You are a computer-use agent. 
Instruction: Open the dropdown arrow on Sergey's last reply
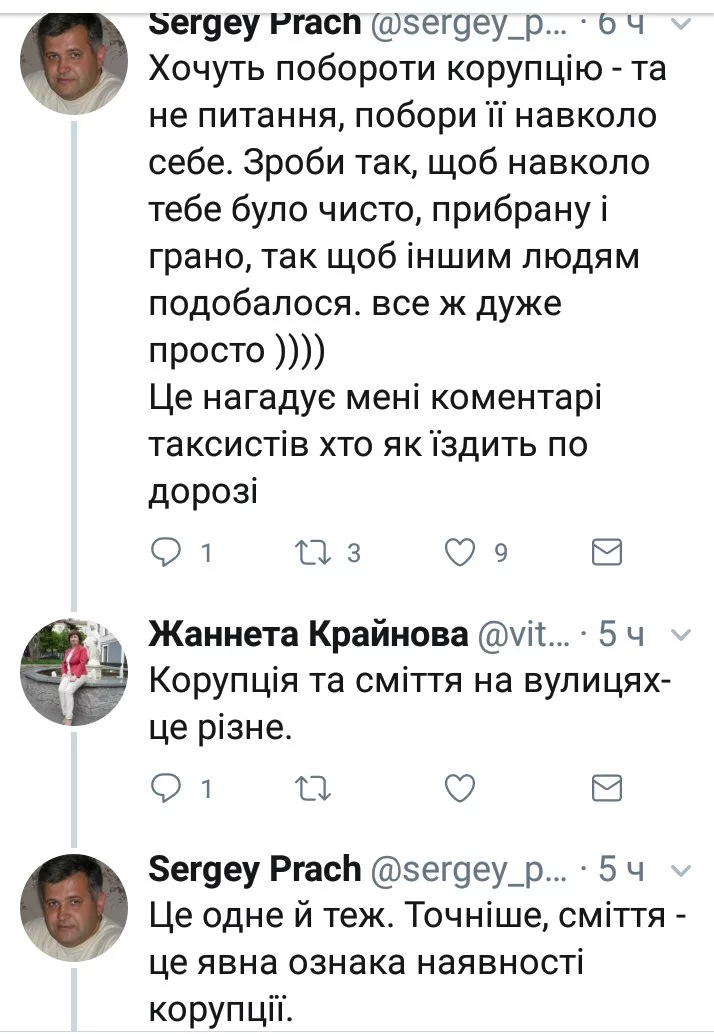tap(679, 868)
